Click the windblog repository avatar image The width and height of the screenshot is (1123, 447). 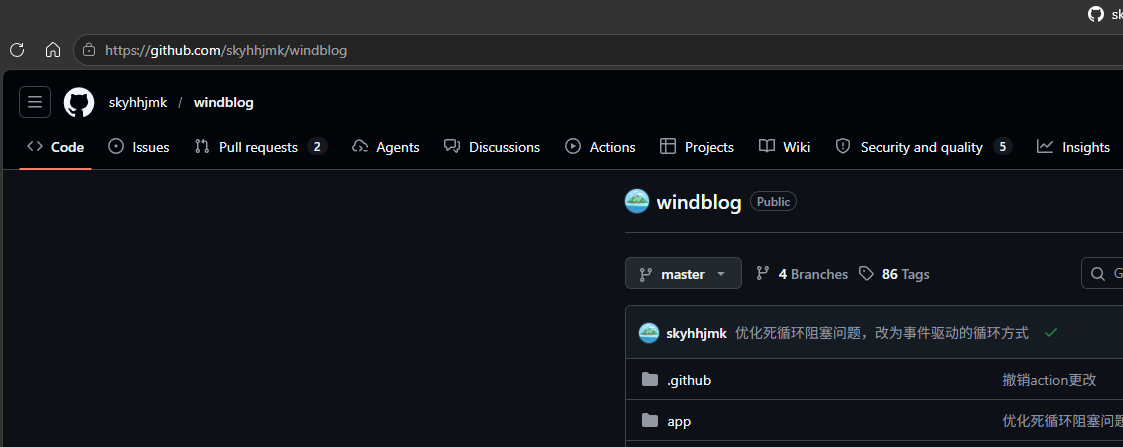637,202
